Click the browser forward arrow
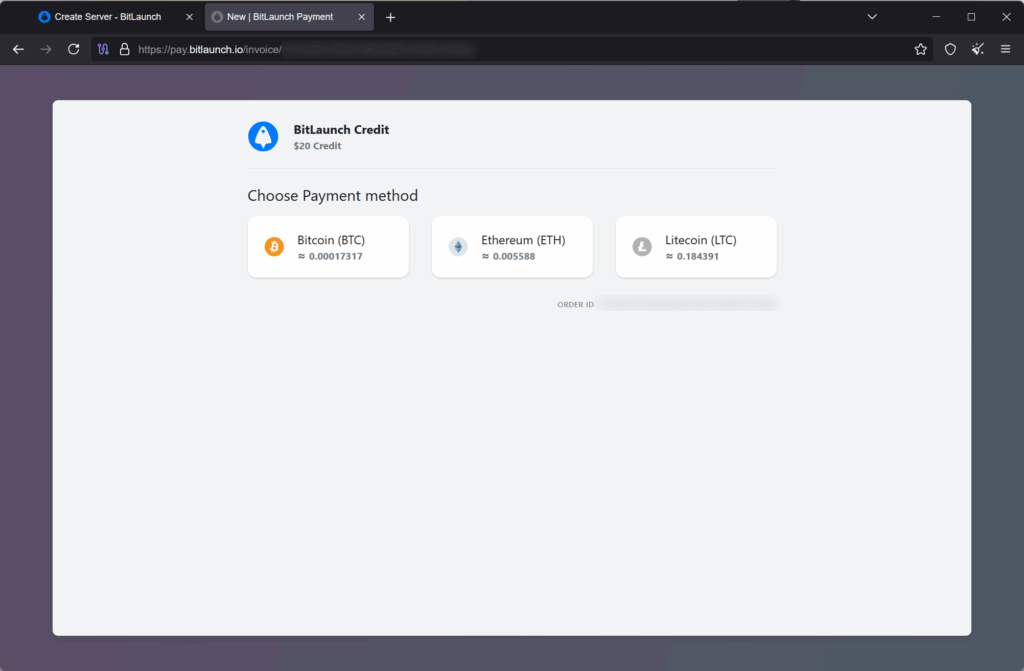1024x671 pixels. [x=46, y=49]
